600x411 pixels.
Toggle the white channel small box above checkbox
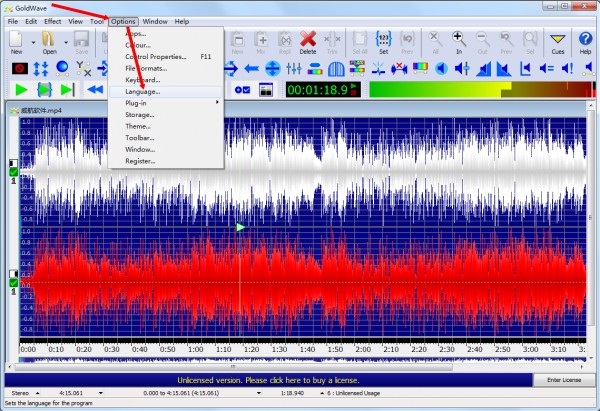coord(13,163)
